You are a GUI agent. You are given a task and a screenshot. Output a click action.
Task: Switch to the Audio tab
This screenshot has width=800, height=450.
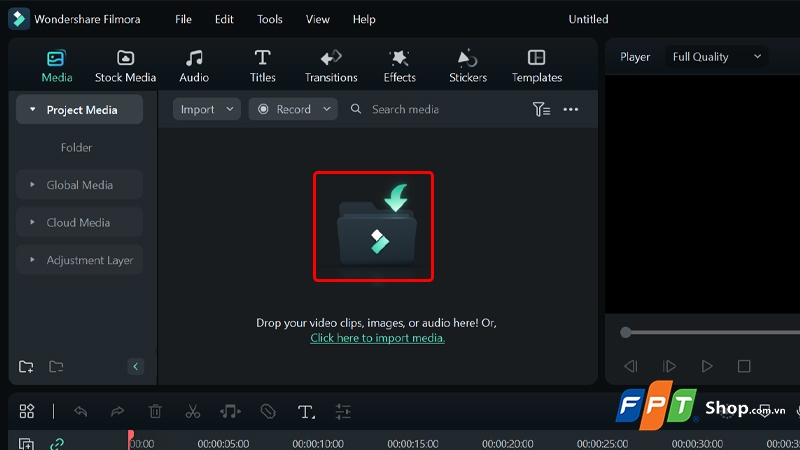click(x=194, y=66)
